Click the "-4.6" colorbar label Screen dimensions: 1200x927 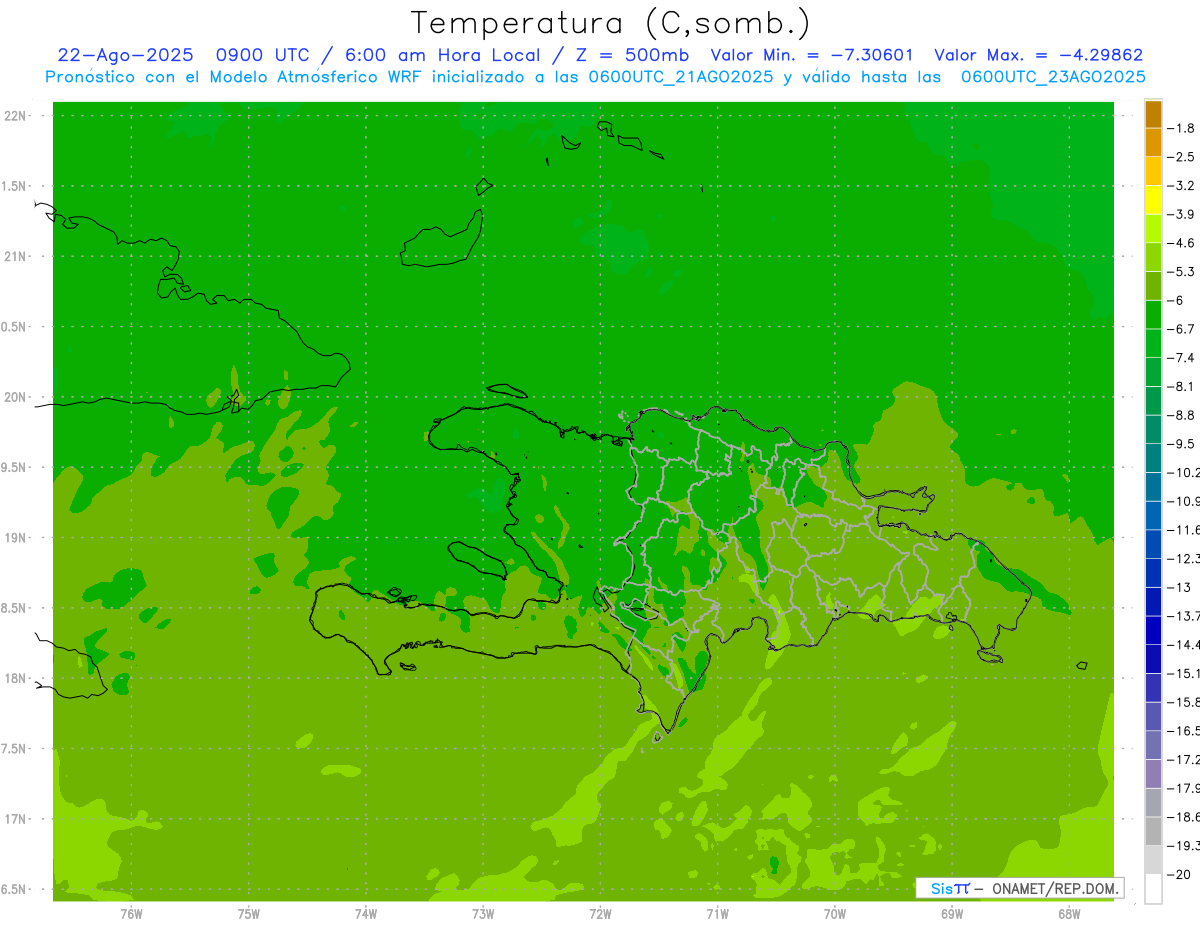[1182, 243]
